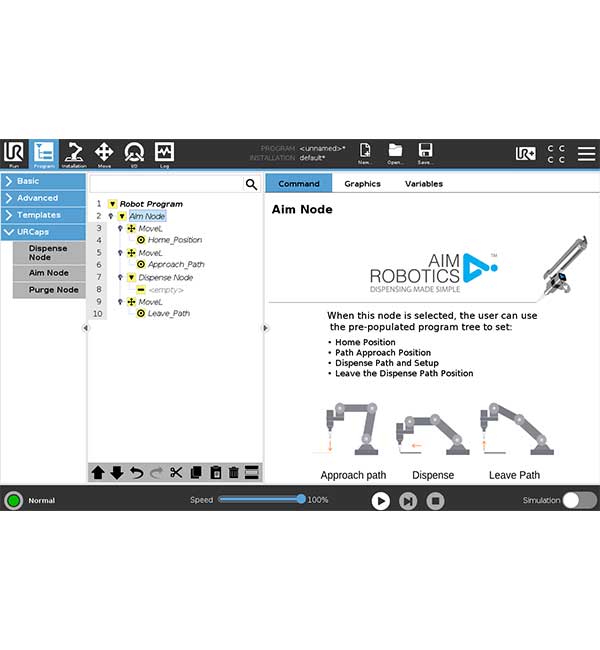Click the UR+ icon in header

[525, 154]
